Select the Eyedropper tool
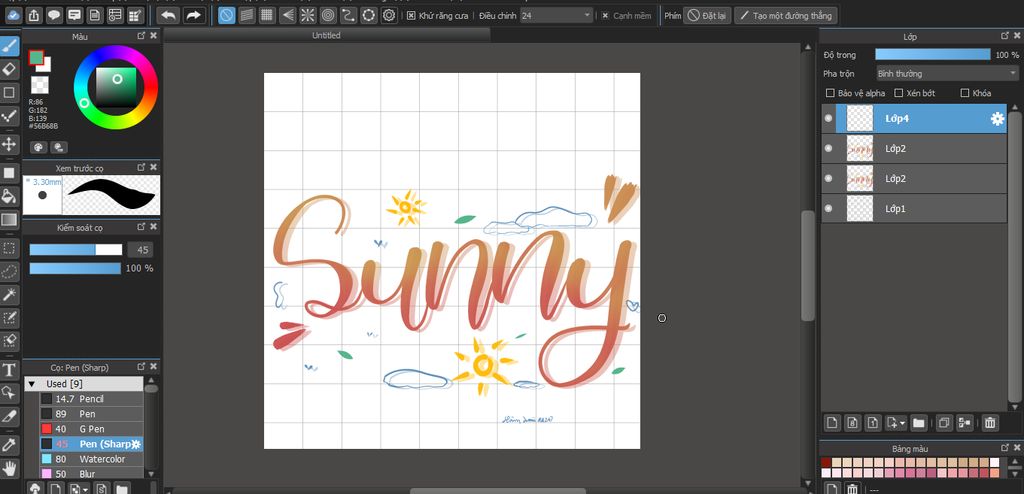Screen dimensions: 1024x494 9,445
